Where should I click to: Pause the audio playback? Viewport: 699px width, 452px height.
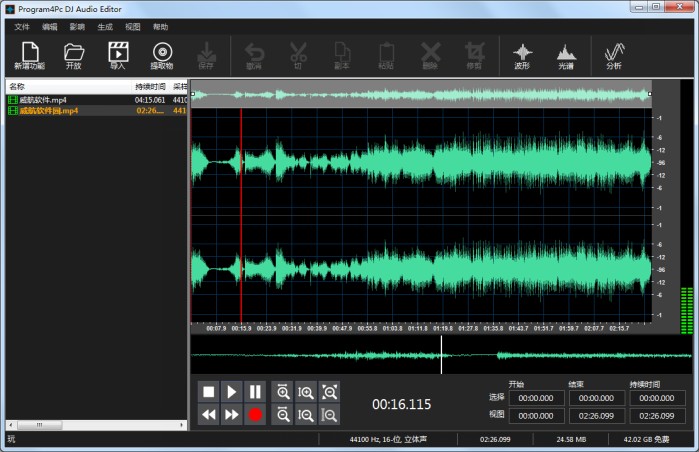coord(255,392)
